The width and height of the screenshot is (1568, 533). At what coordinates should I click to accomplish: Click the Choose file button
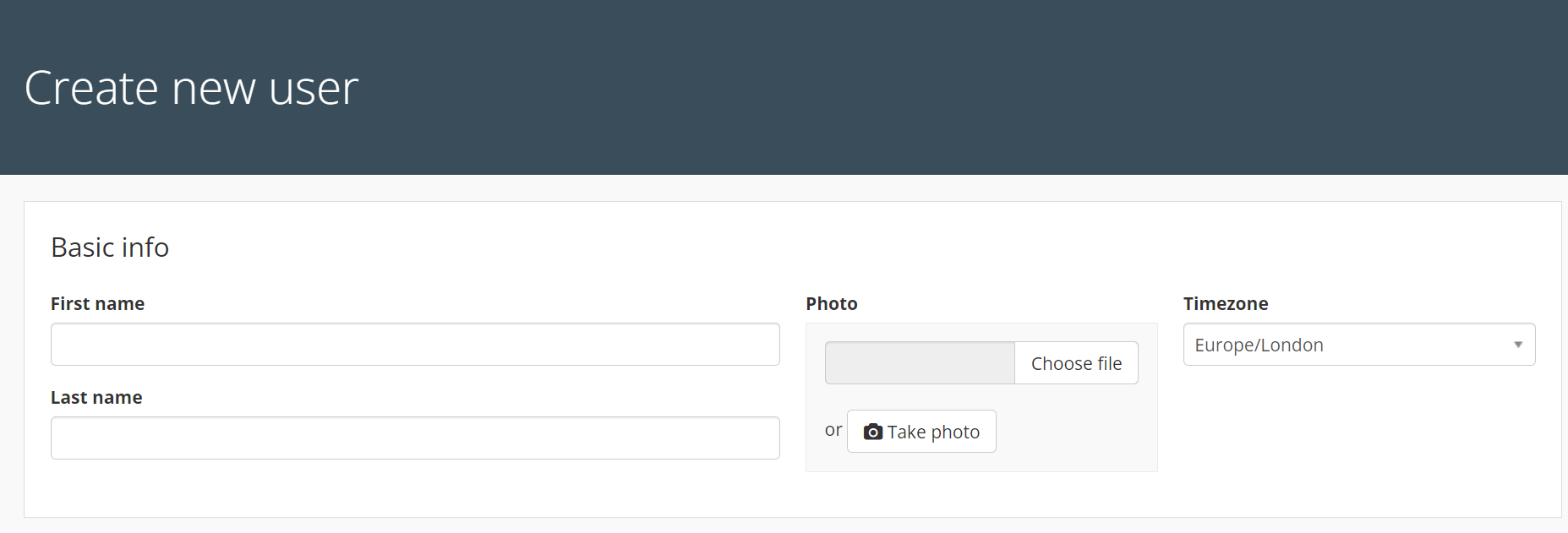(1076, 363)
